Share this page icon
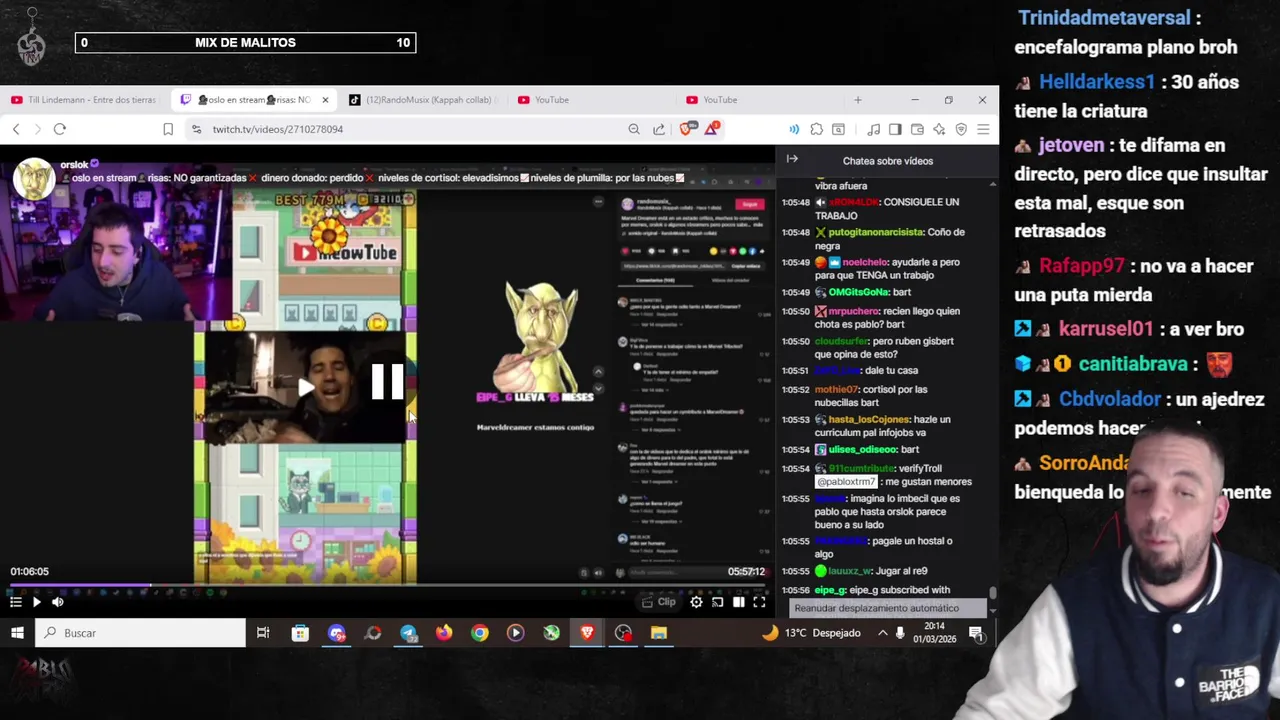 [x=659, y=129]
